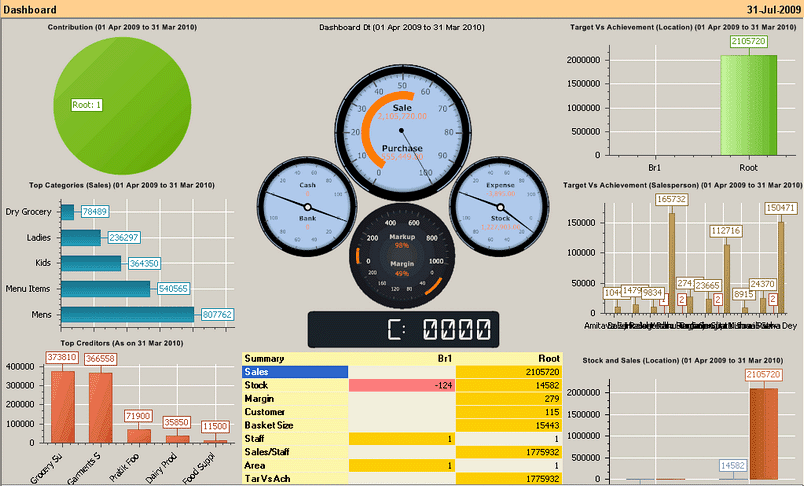Select the Kids bar in Top Categories

90,263
